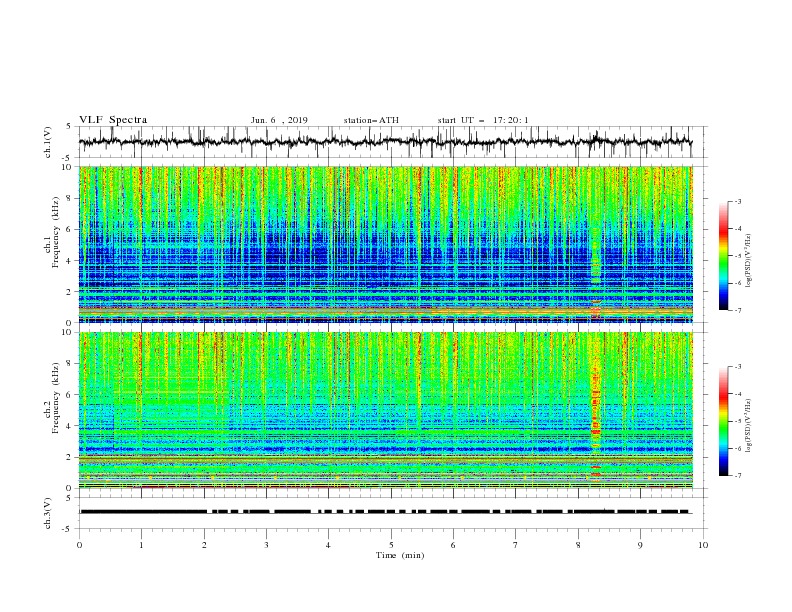Click the ch.2 spectrogram color scale bar
The height and width of the screenshot is (612, 792).
723,421
